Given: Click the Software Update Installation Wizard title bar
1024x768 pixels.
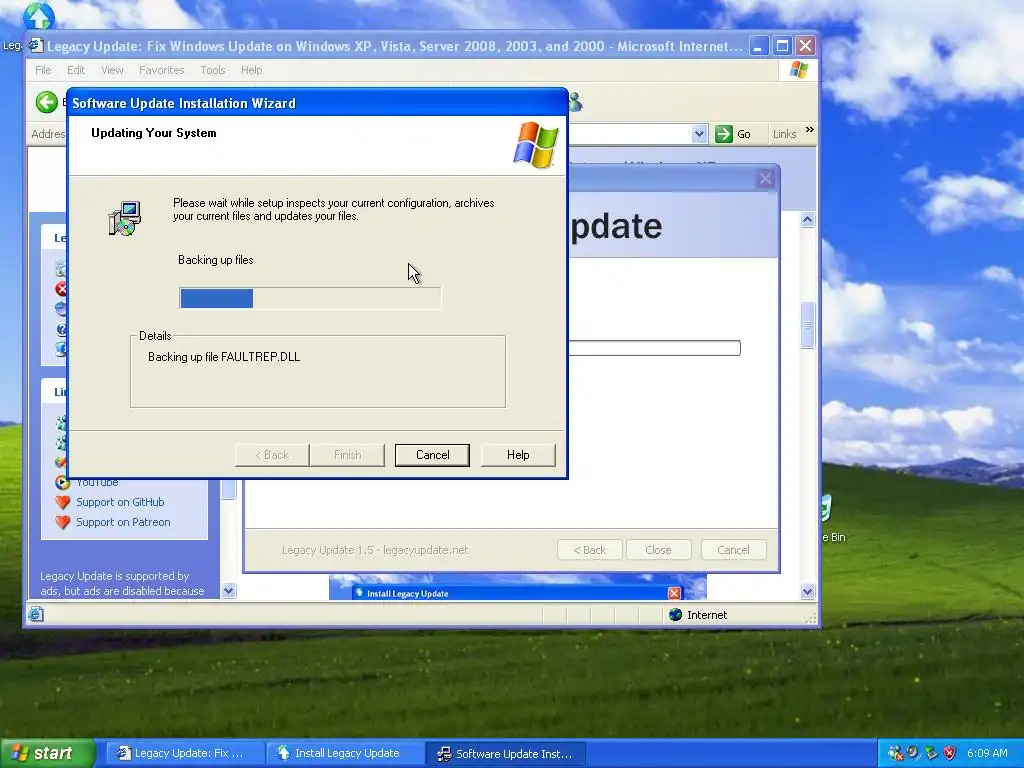Looking at the screenshot, I should coord(317,103).
